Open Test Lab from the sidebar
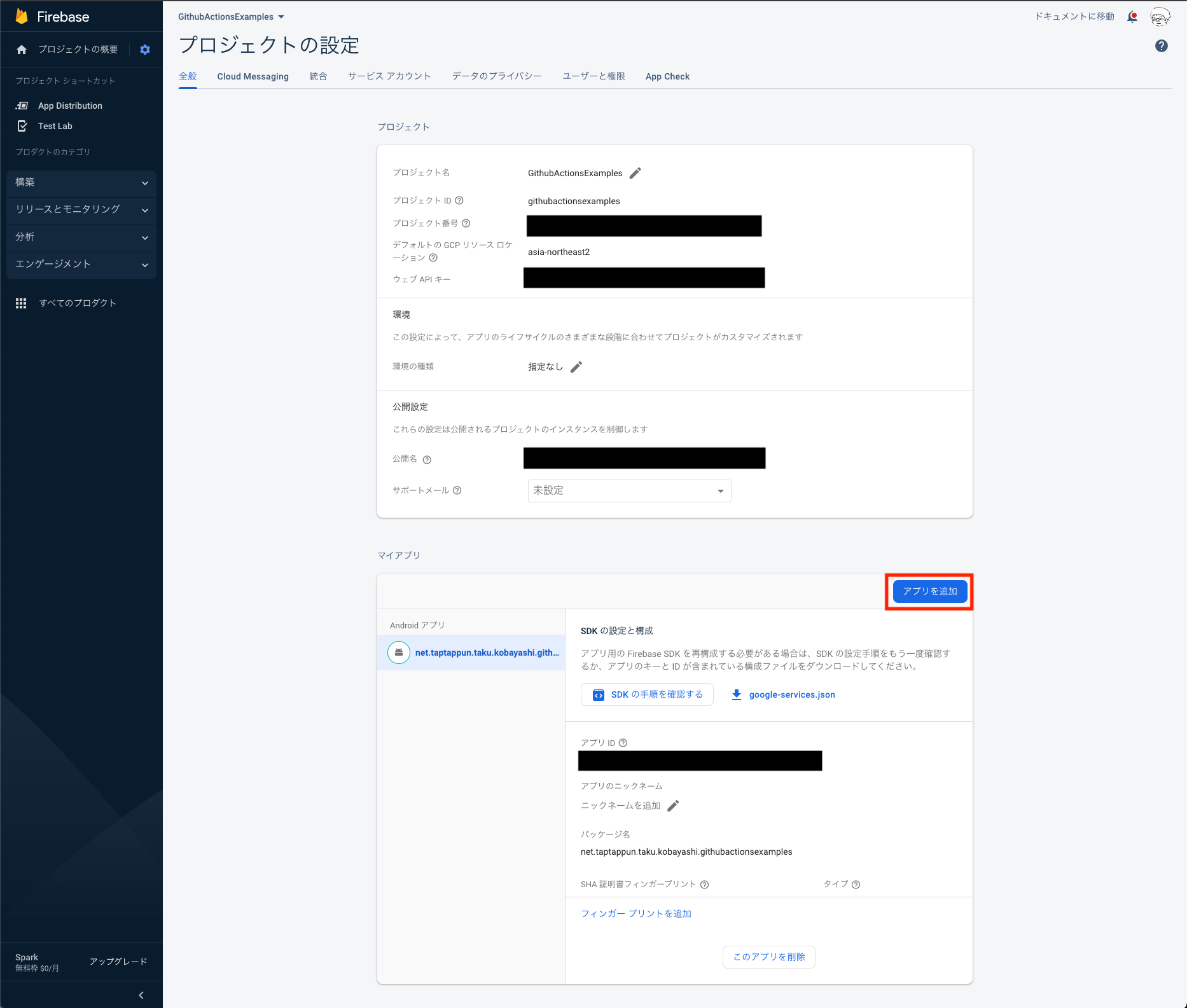 point(55,126)
